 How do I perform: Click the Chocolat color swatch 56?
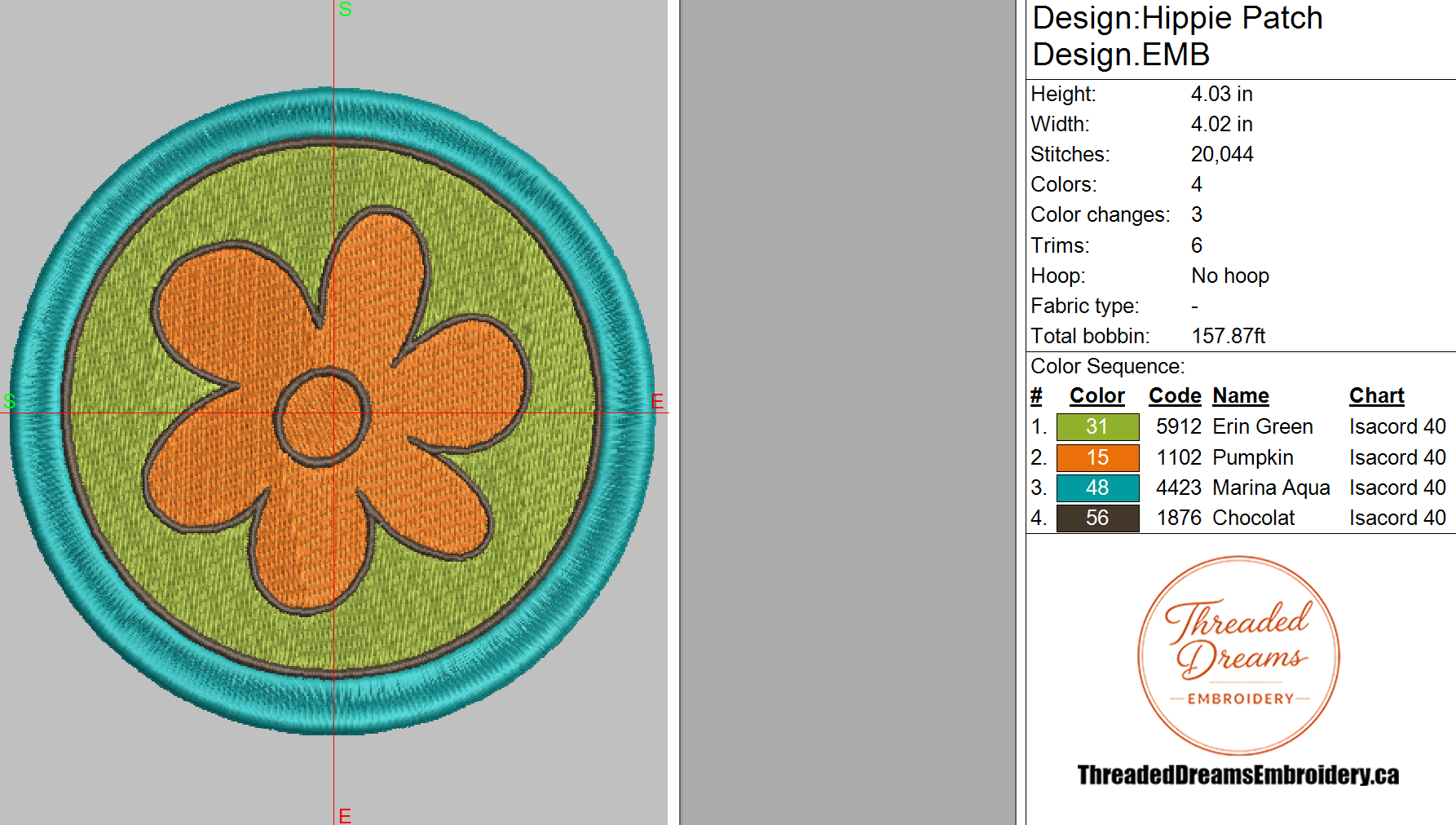[x=1097, y=518]
